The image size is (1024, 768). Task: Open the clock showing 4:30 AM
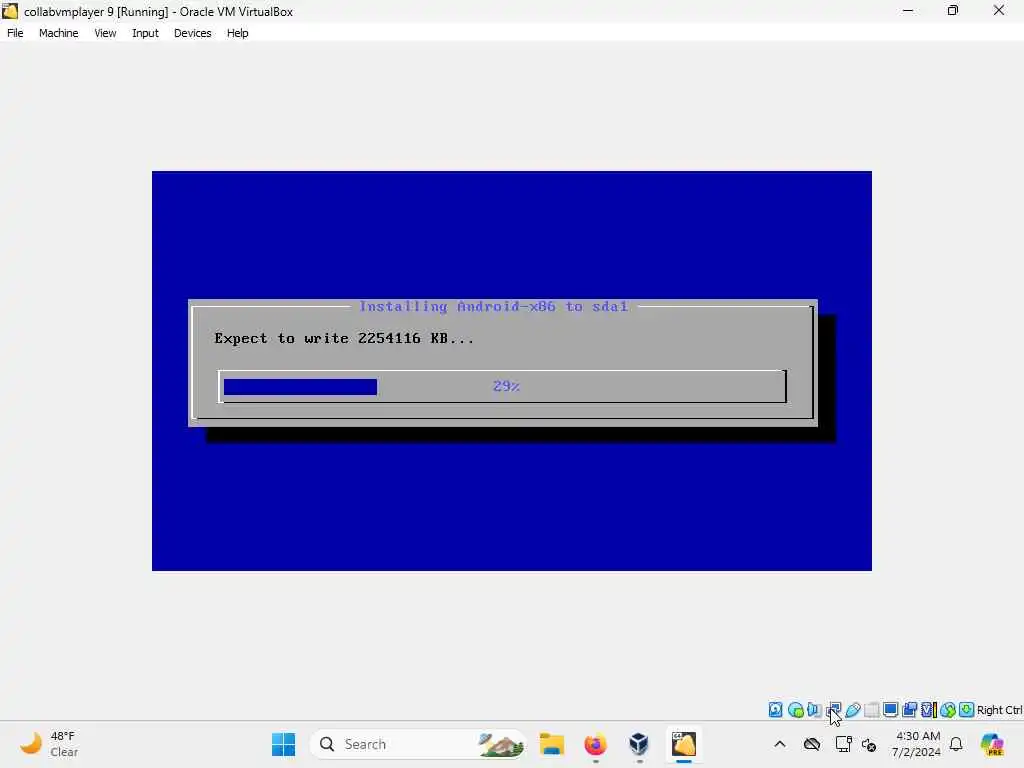point(918,744)
